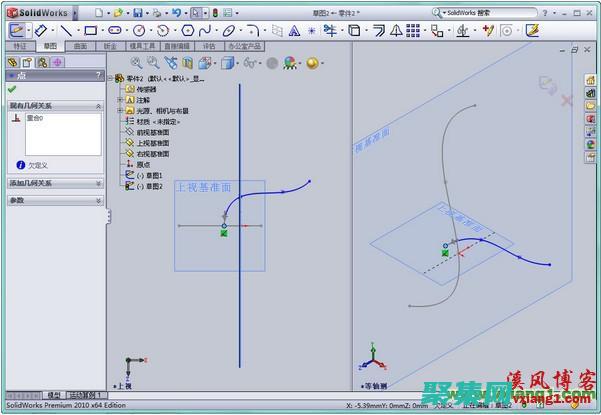Click the help question mark in 点 panel
This screenshot has height=415, width=601.
point(97,76)
